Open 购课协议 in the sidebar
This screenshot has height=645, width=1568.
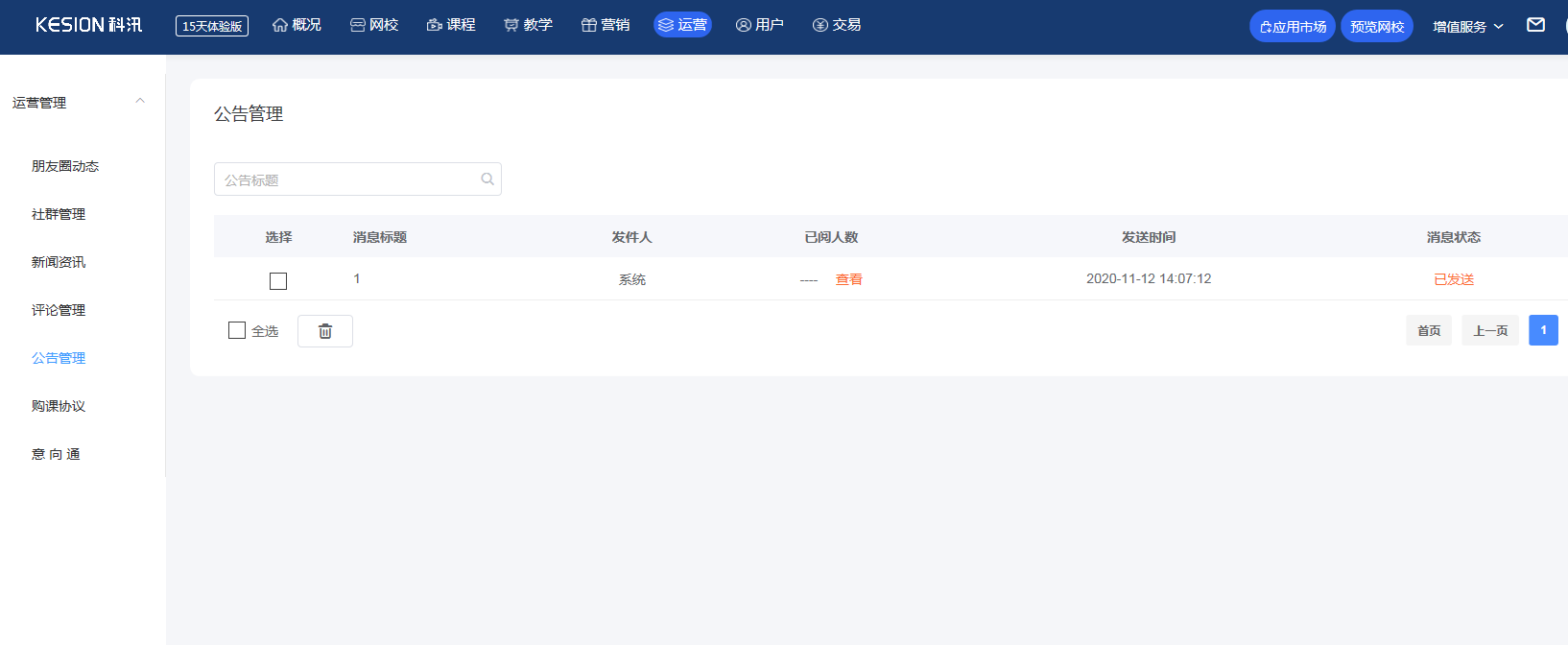(x=59, y=406)
